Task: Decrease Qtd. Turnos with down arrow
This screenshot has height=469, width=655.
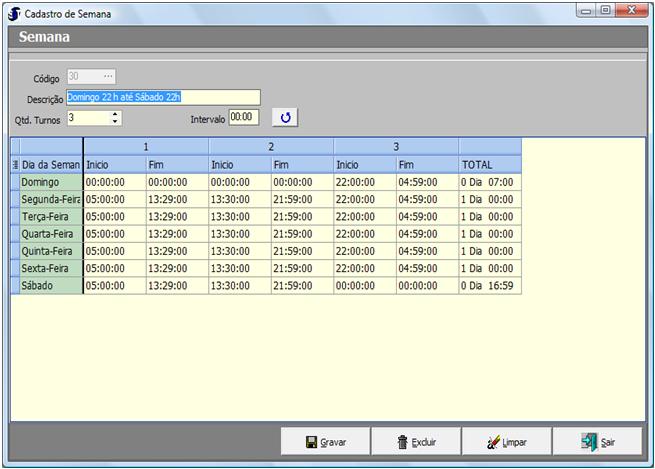Action: click(x=116, y=122)
